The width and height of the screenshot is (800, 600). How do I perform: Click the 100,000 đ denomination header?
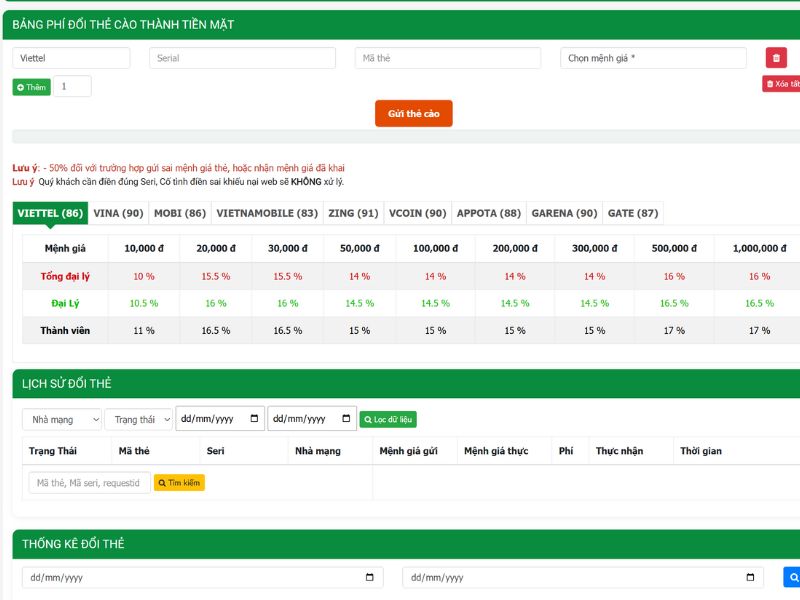coord(435,248)
